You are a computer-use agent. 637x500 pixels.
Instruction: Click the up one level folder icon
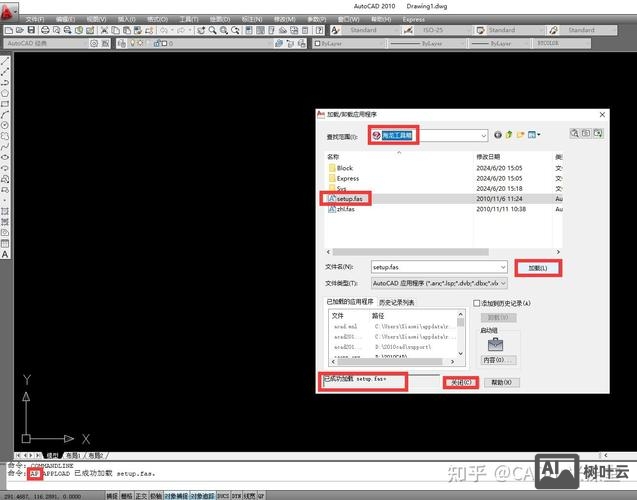click(x=509, y=134)
